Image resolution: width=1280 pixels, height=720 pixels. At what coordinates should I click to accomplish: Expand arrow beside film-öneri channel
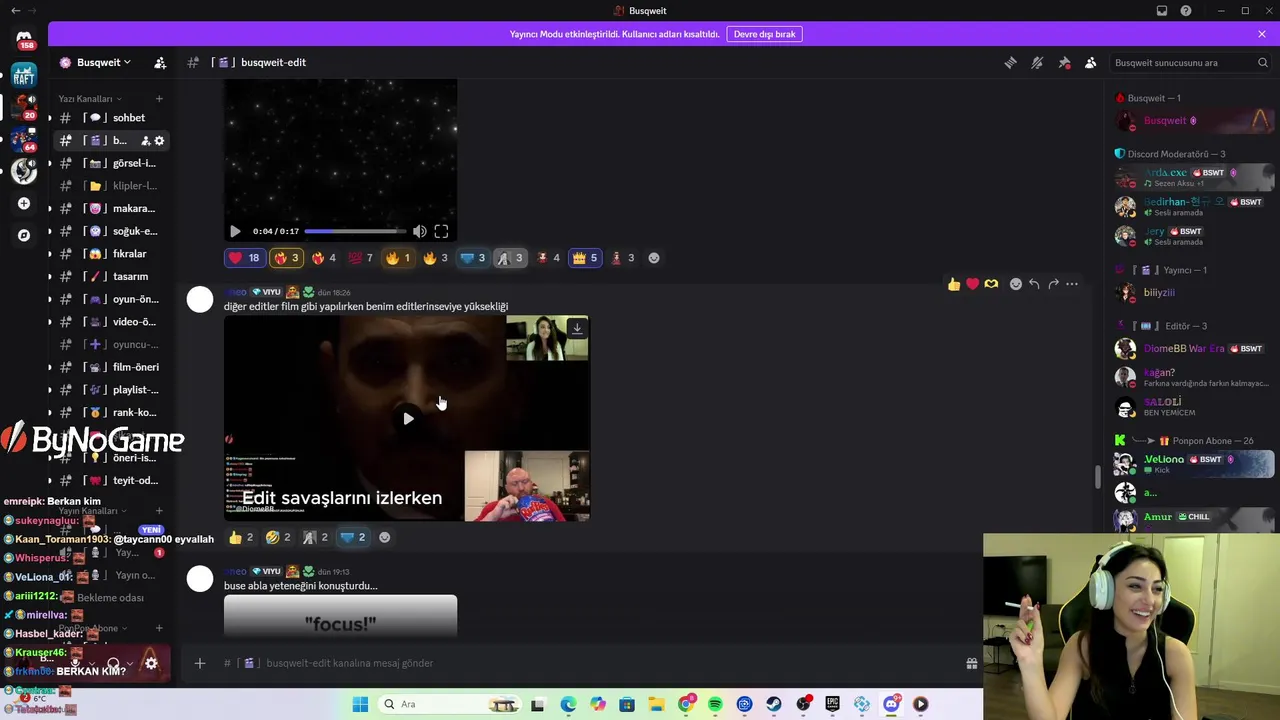pos(50,367)
